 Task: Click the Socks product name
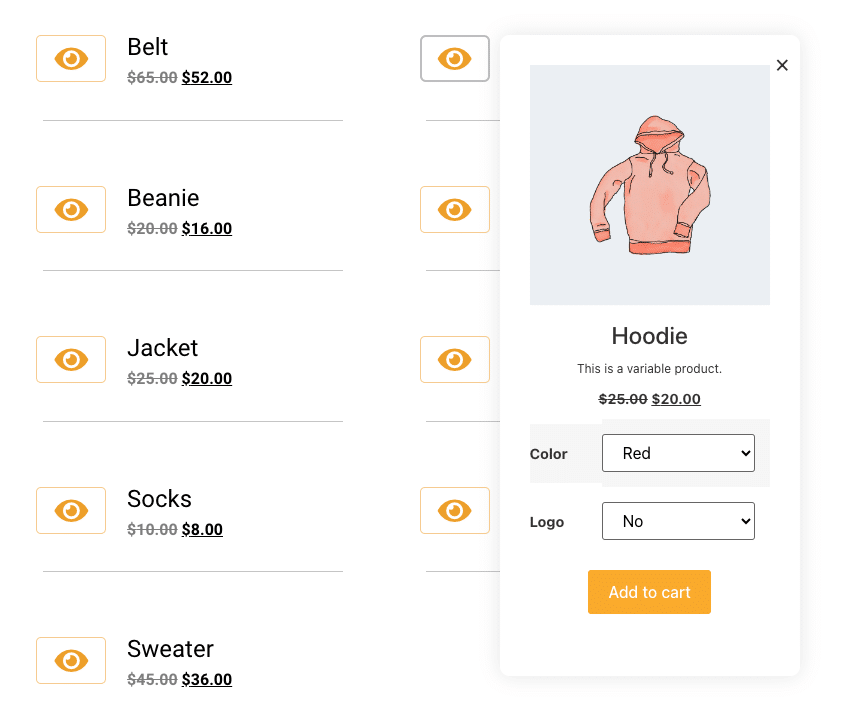160,498
